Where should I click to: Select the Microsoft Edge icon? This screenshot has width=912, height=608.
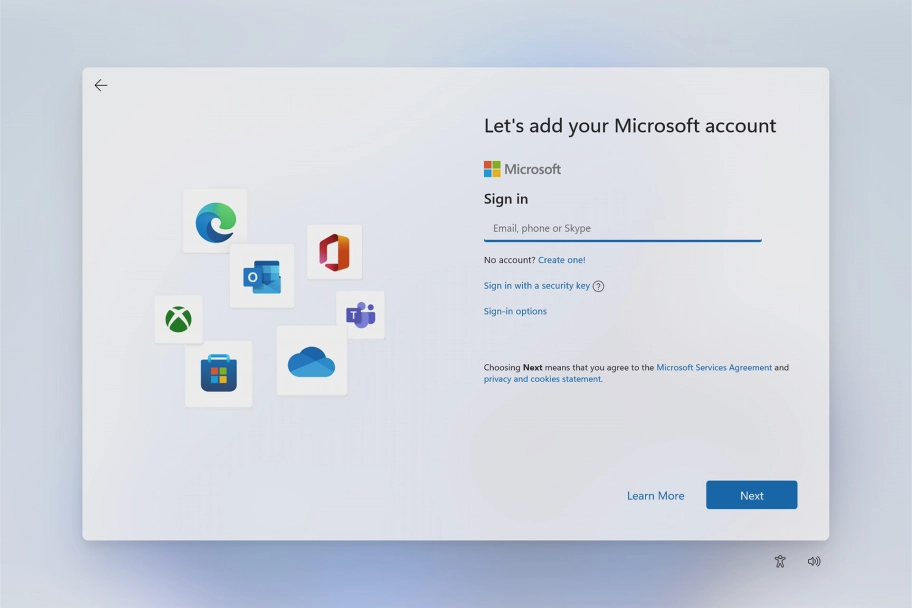pos(216,220)
